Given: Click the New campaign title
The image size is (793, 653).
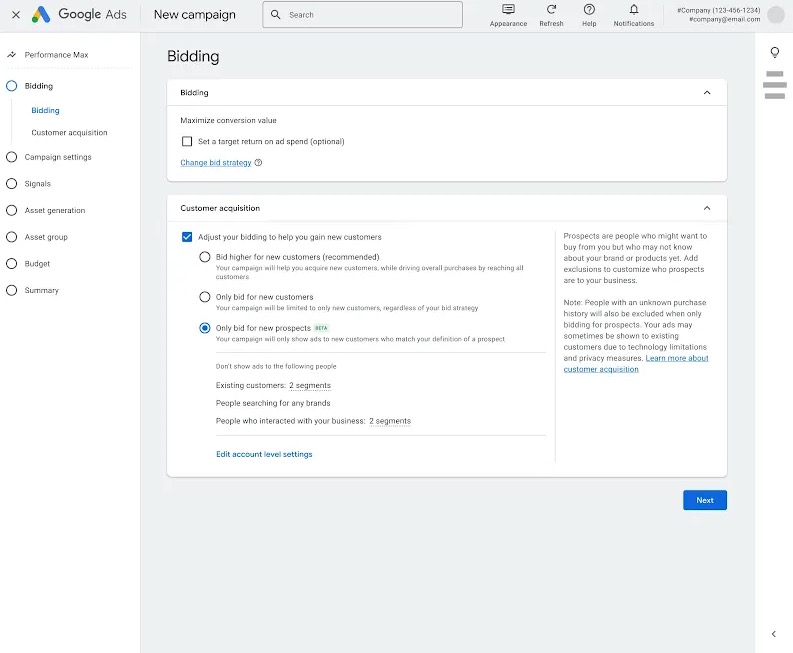Looking at the screenshot, I should 195,15.
